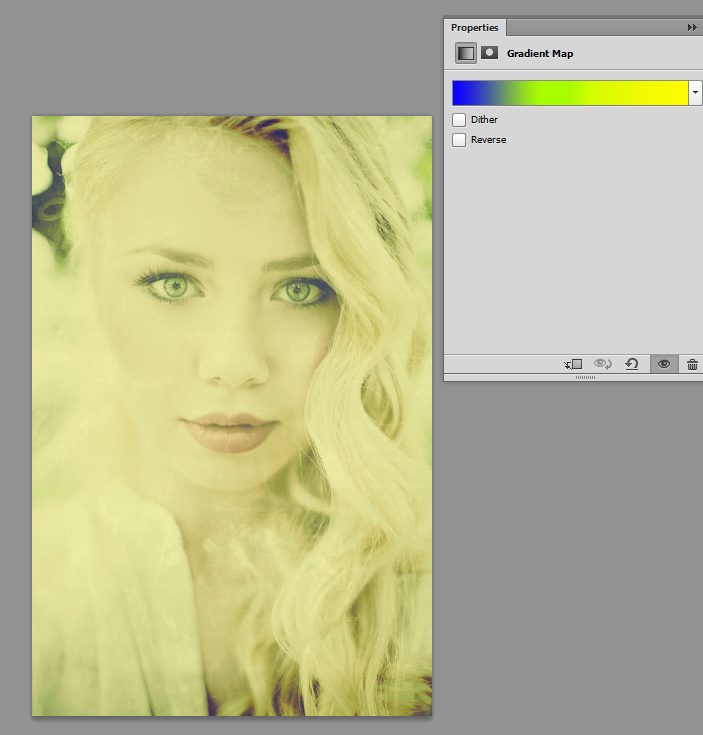
Task: Click the Reverse label text
Action: pyautogui.click(x=488, y=140)
